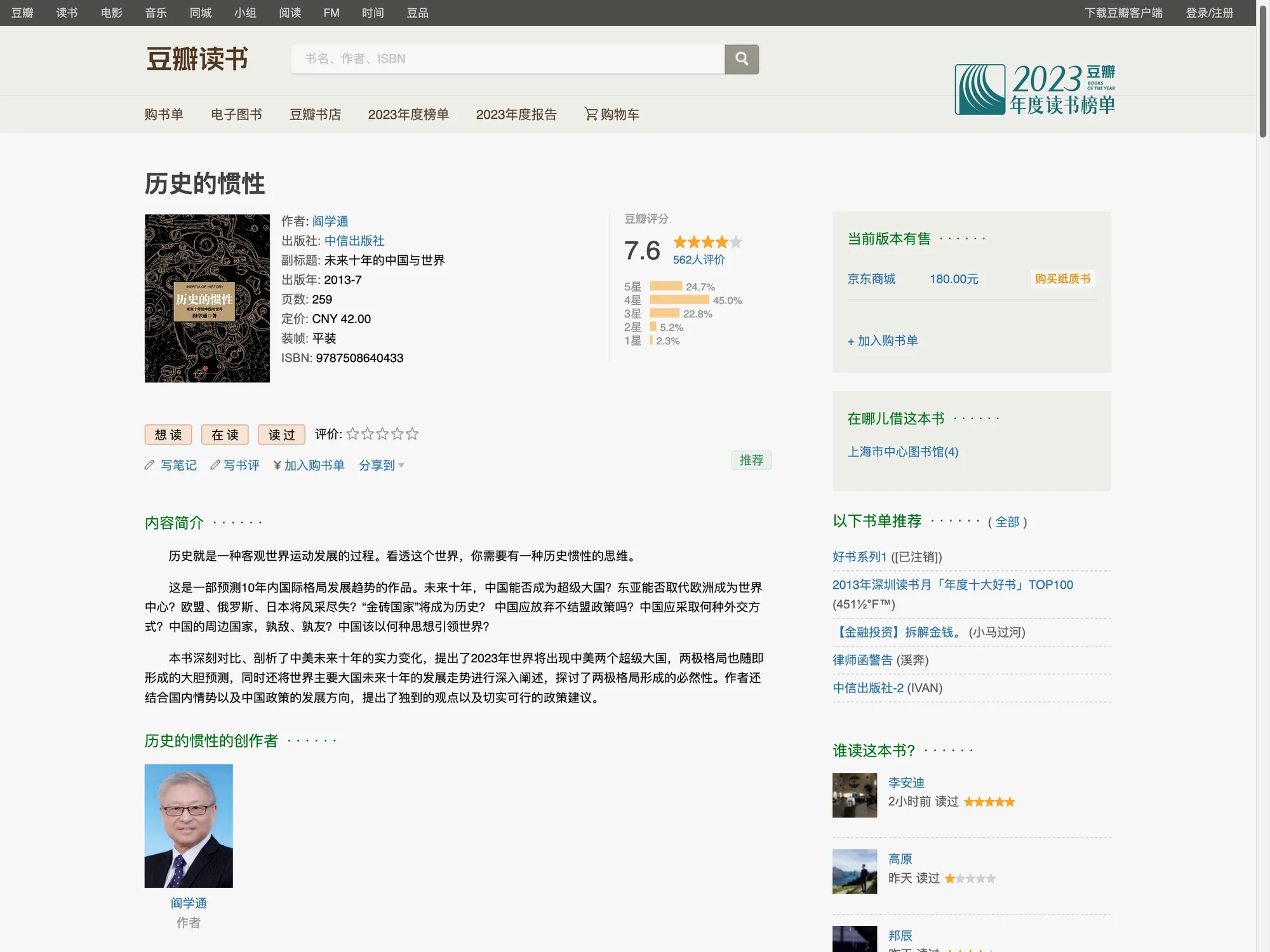This screenshot has width=1270, height=952.
Task: Open 时间 in top navigation
Action: 373,13
